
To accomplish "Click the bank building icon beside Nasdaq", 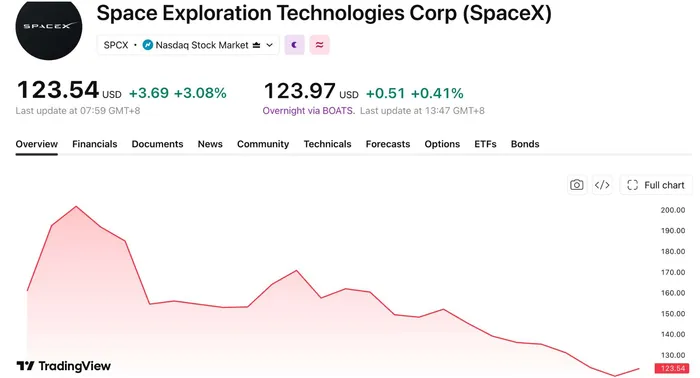I will [256, 45].
